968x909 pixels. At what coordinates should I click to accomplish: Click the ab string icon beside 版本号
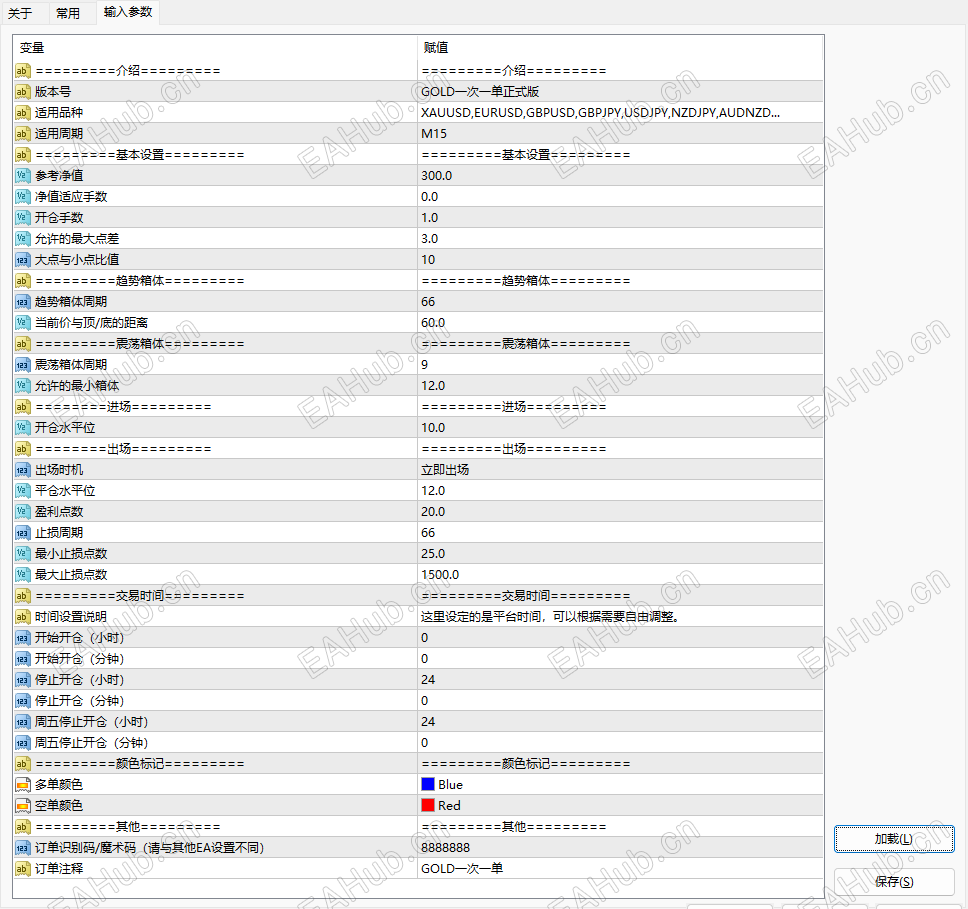pos(21,91)
